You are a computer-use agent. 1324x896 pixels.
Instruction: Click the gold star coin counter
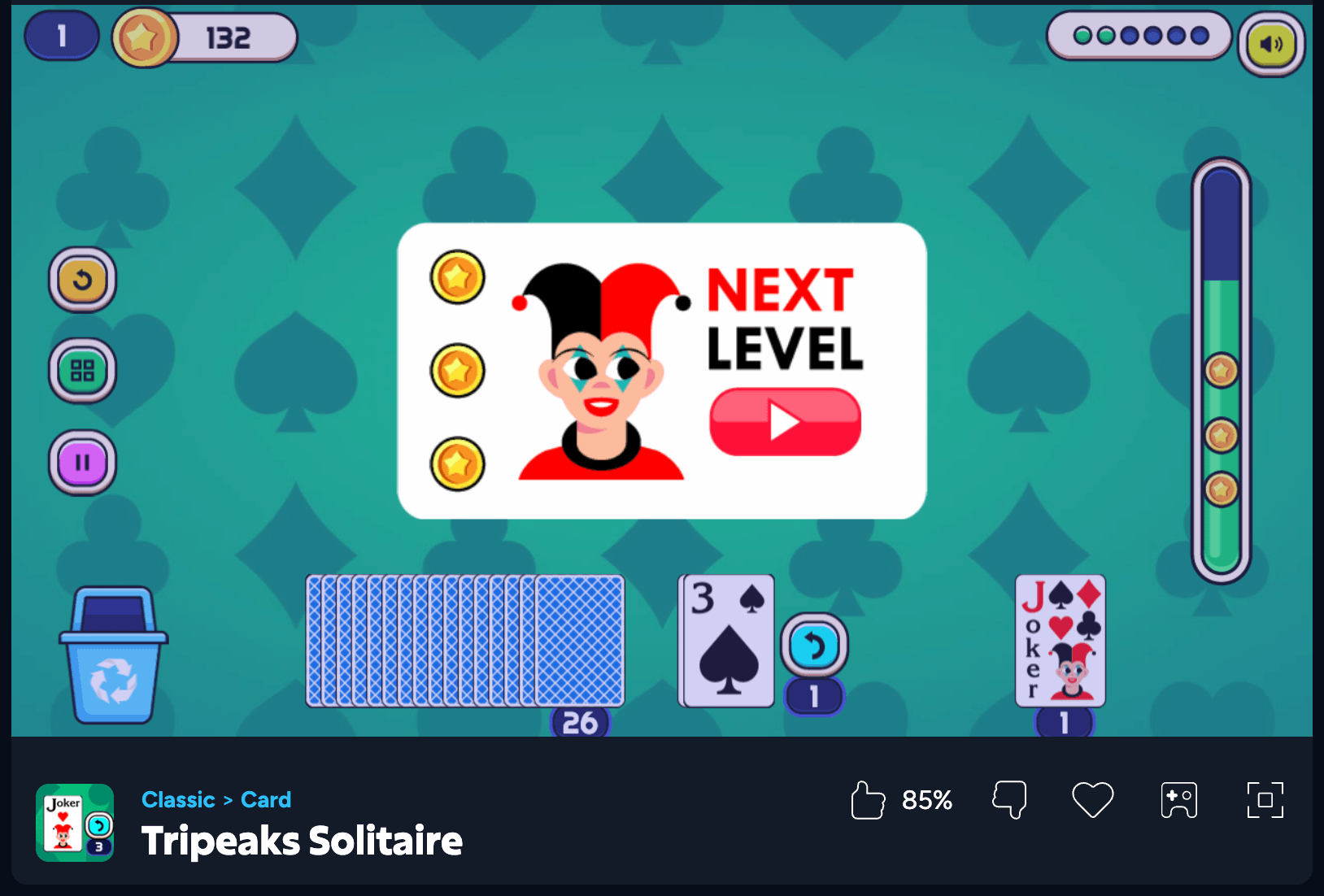(205, 37)
